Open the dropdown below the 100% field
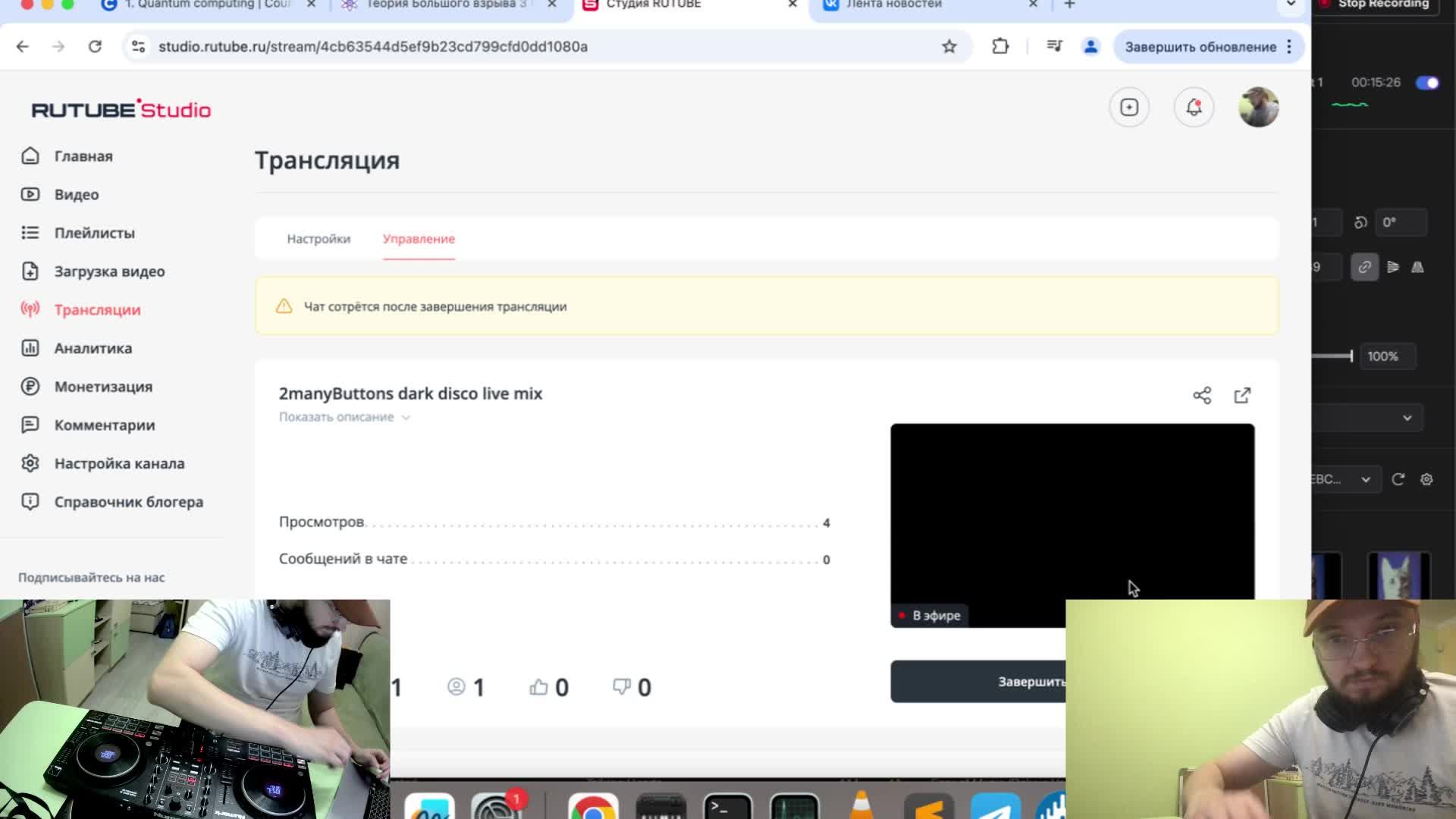 coord(1369,418)
